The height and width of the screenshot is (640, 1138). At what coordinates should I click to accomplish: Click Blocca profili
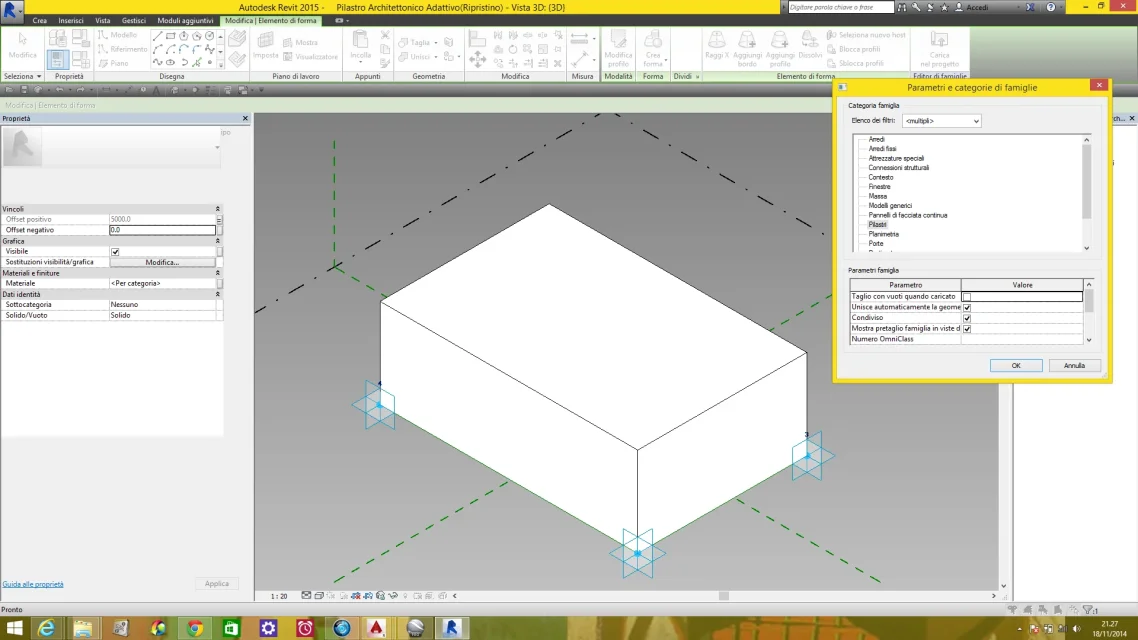854,49
